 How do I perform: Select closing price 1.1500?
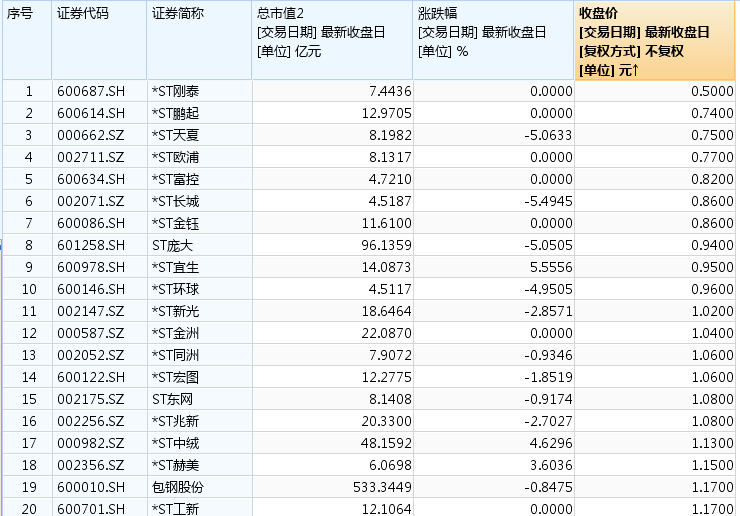coord(712,465)
